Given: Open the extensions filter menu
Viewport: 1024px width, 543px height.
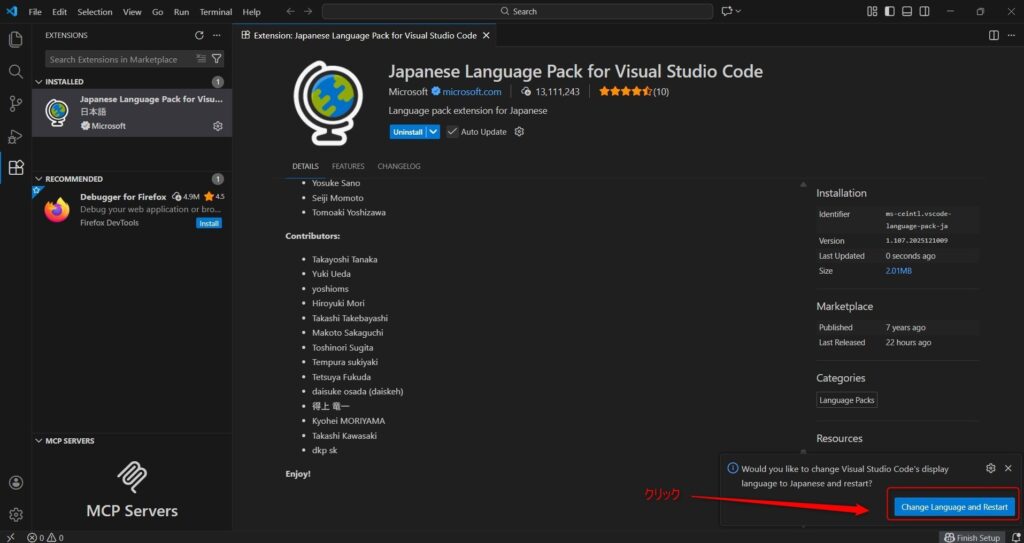Looking at the screenshot, I should point(217,59).
